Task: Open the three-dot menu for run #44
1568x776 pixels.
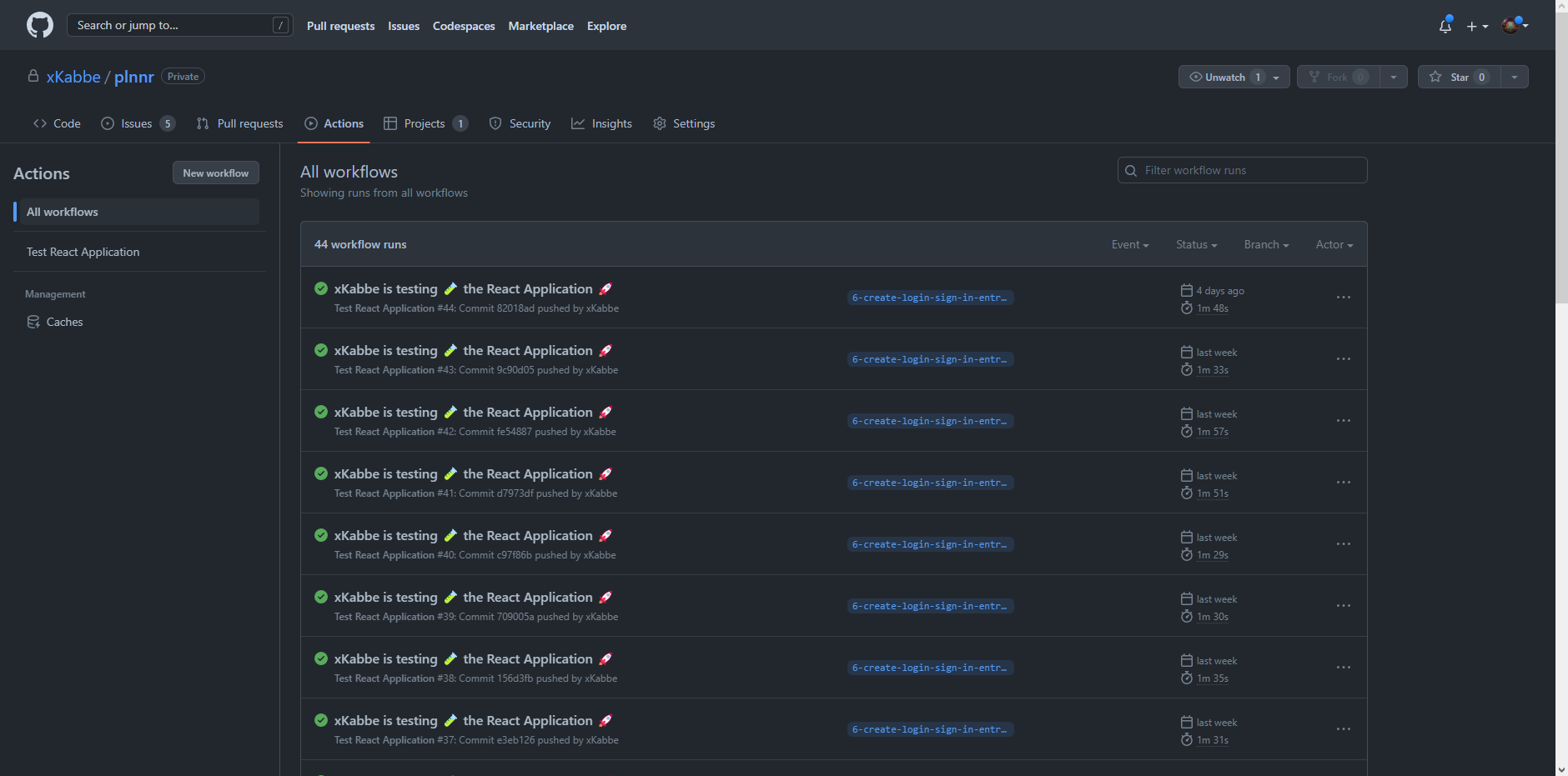Action: 1343,298
